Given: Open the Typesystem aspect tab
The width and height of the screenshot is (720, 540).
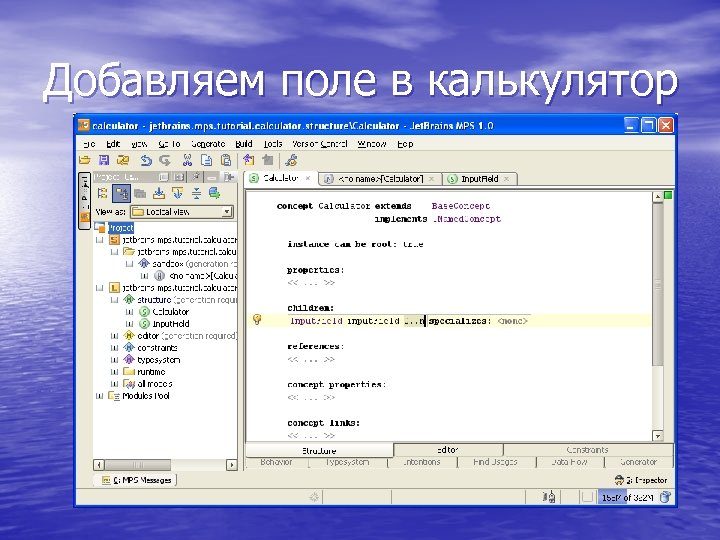Looking at the screenshot, I should click(x=348, y=462).
